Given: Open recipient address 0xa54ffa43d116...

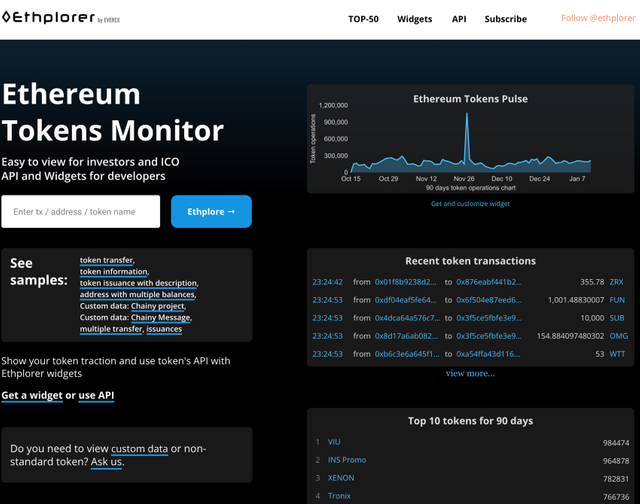Looking at the screenshot, I should 488,354.
